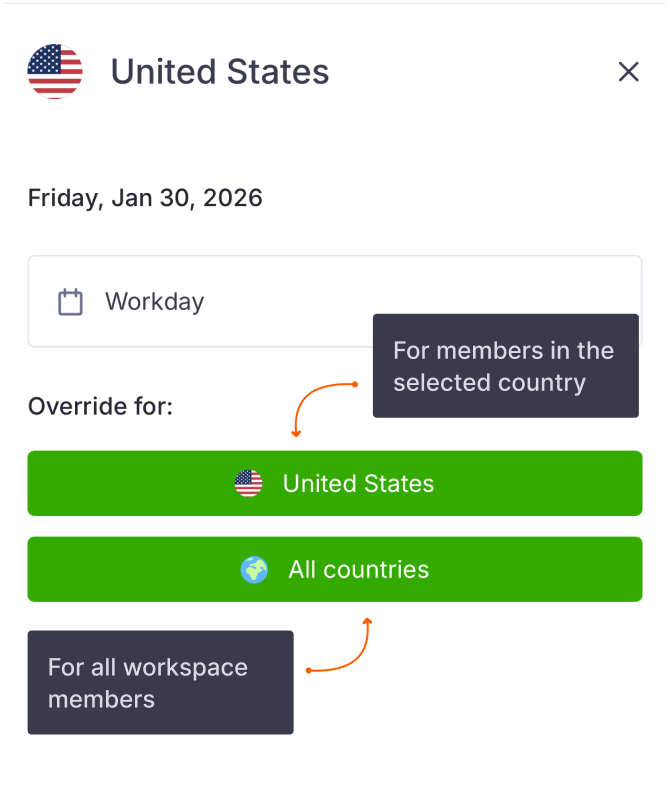Click the "For all workspace members" tooltip
The image size is (670, 800).
tap(160, 682)
